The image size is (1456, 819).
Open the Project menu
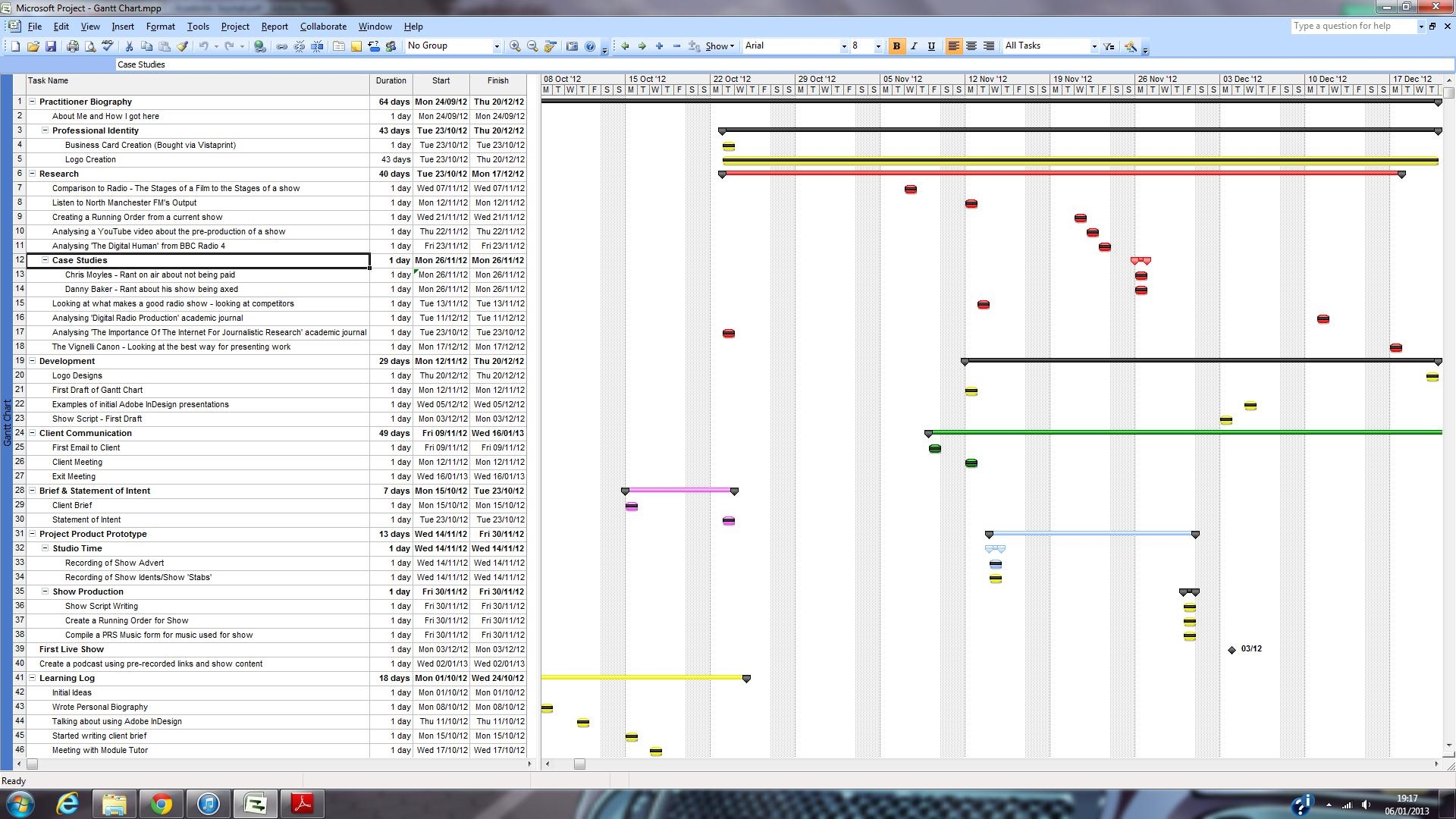tap(235, 27)
